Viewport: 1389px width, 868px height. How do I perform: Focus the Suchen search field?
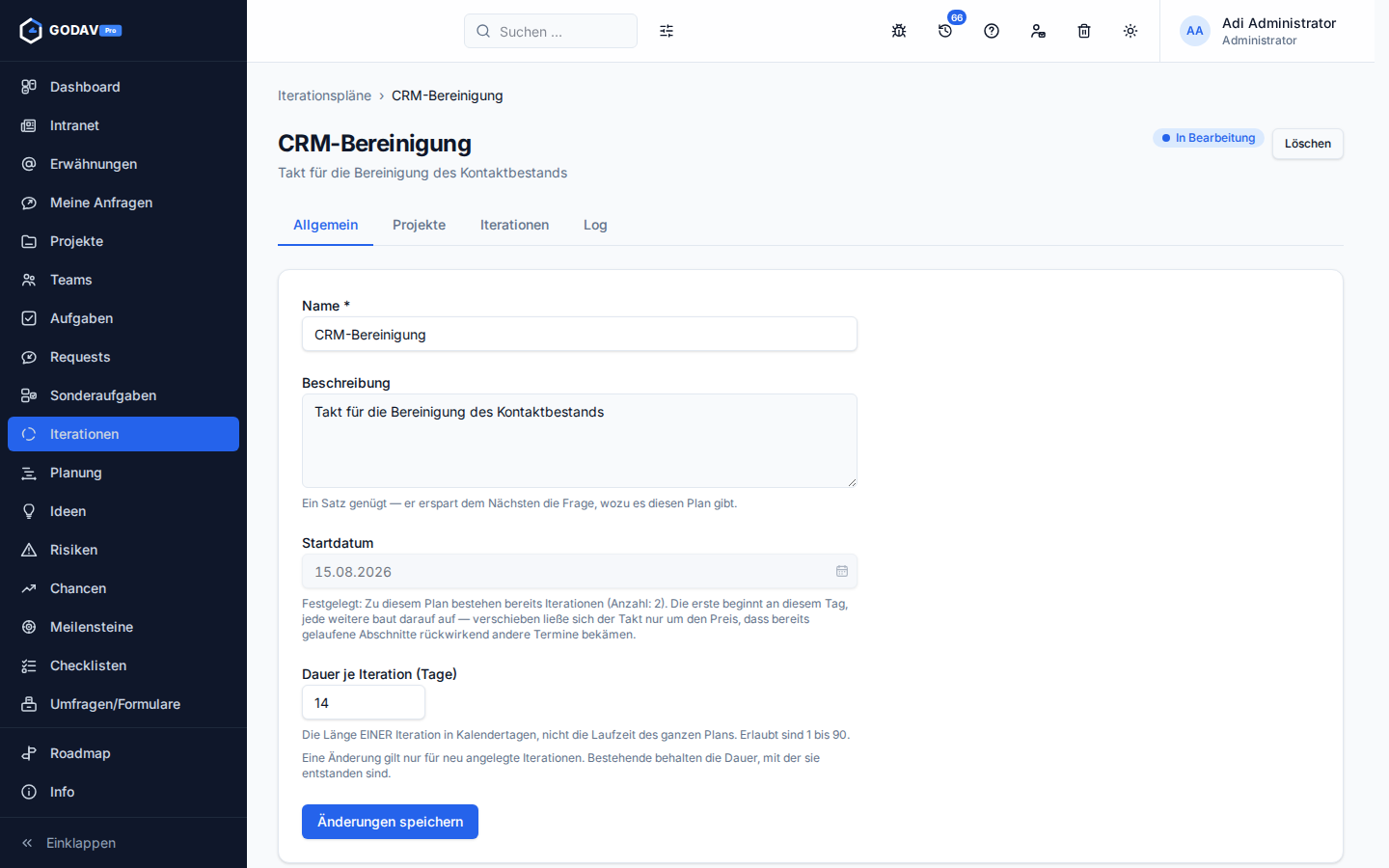[x=551, y=31]
